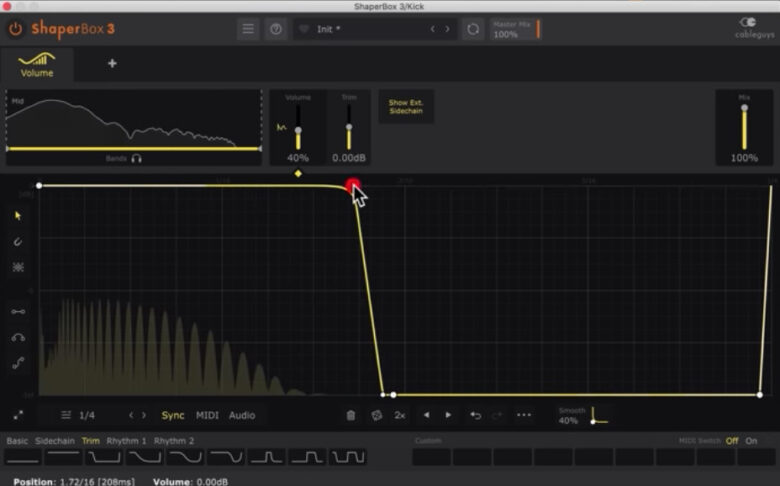
Task: Open the help question-mark button
Action: (276, 29)
